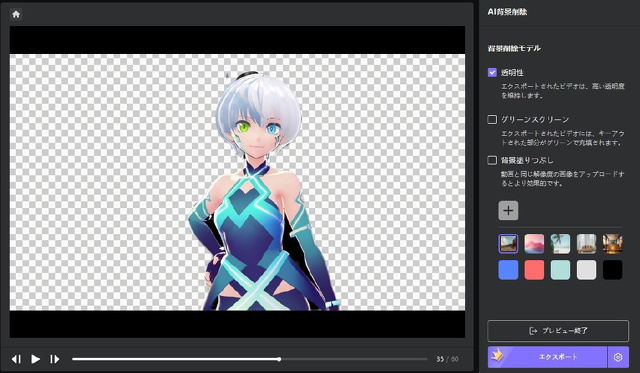This screenshot has width=640, height=373.
Task: Click the AI背景削除 panel title
Action: [x=507, y=12]
